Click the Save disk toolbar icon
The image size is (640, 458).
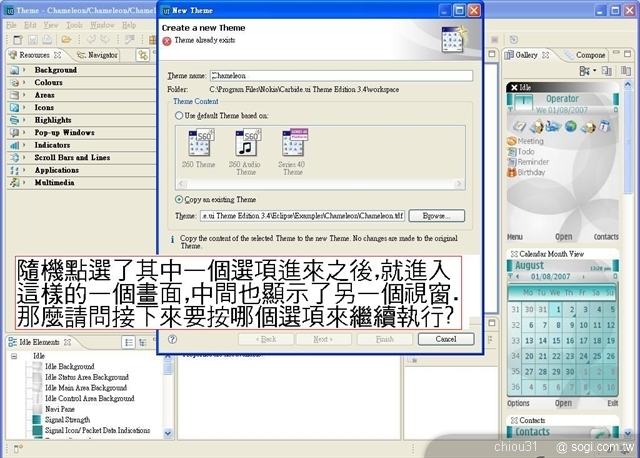coord(33,40)
